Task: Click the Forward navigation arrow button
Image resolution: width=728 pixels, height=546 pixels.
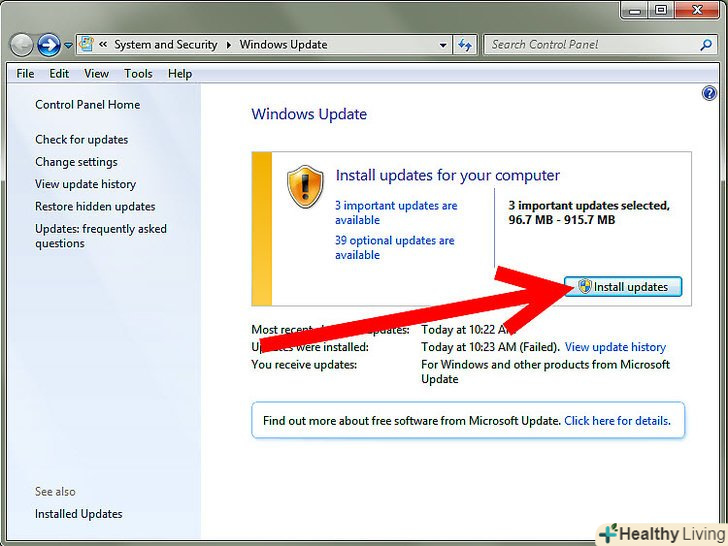Action: pyautogui.click(x=49, y=45)
